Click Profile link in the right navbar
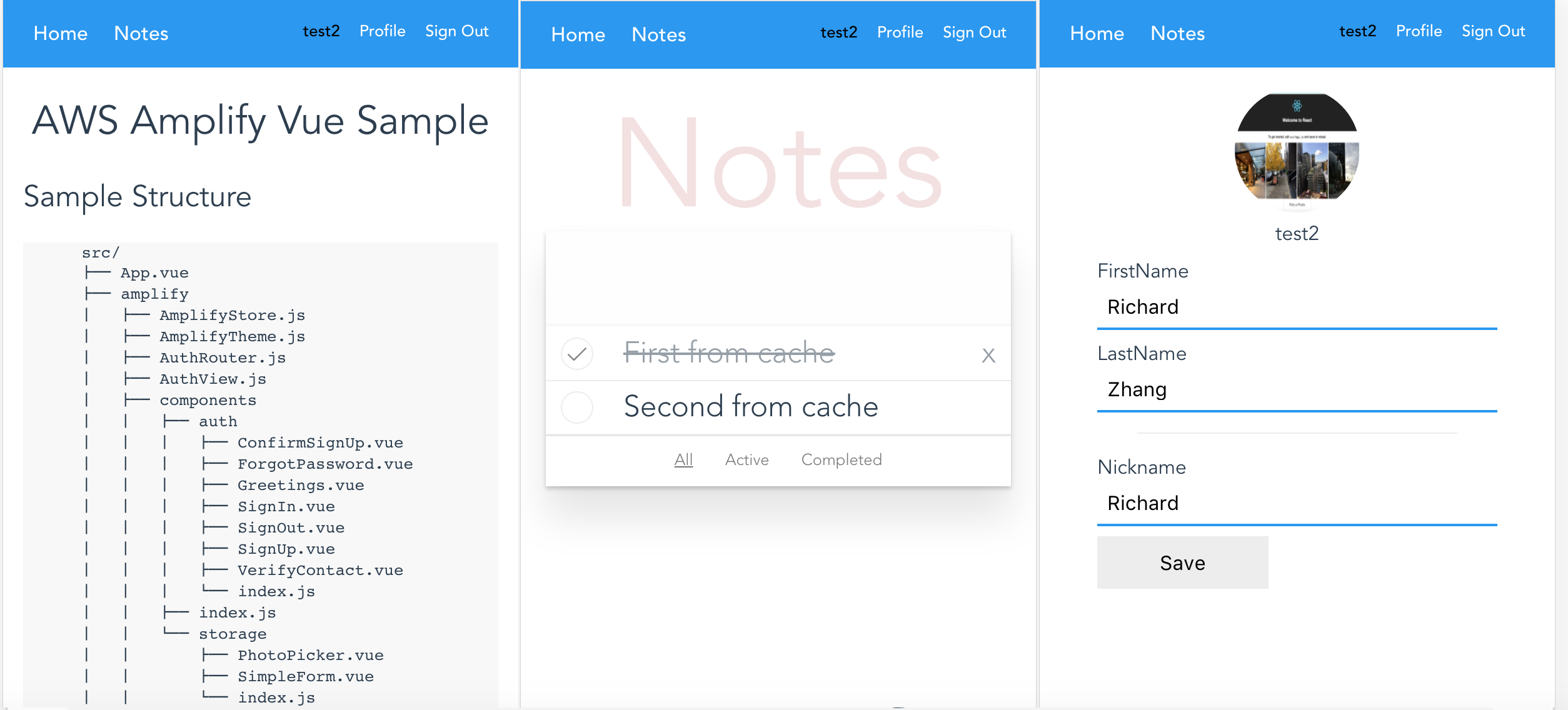 click(x=1418, y=31)
